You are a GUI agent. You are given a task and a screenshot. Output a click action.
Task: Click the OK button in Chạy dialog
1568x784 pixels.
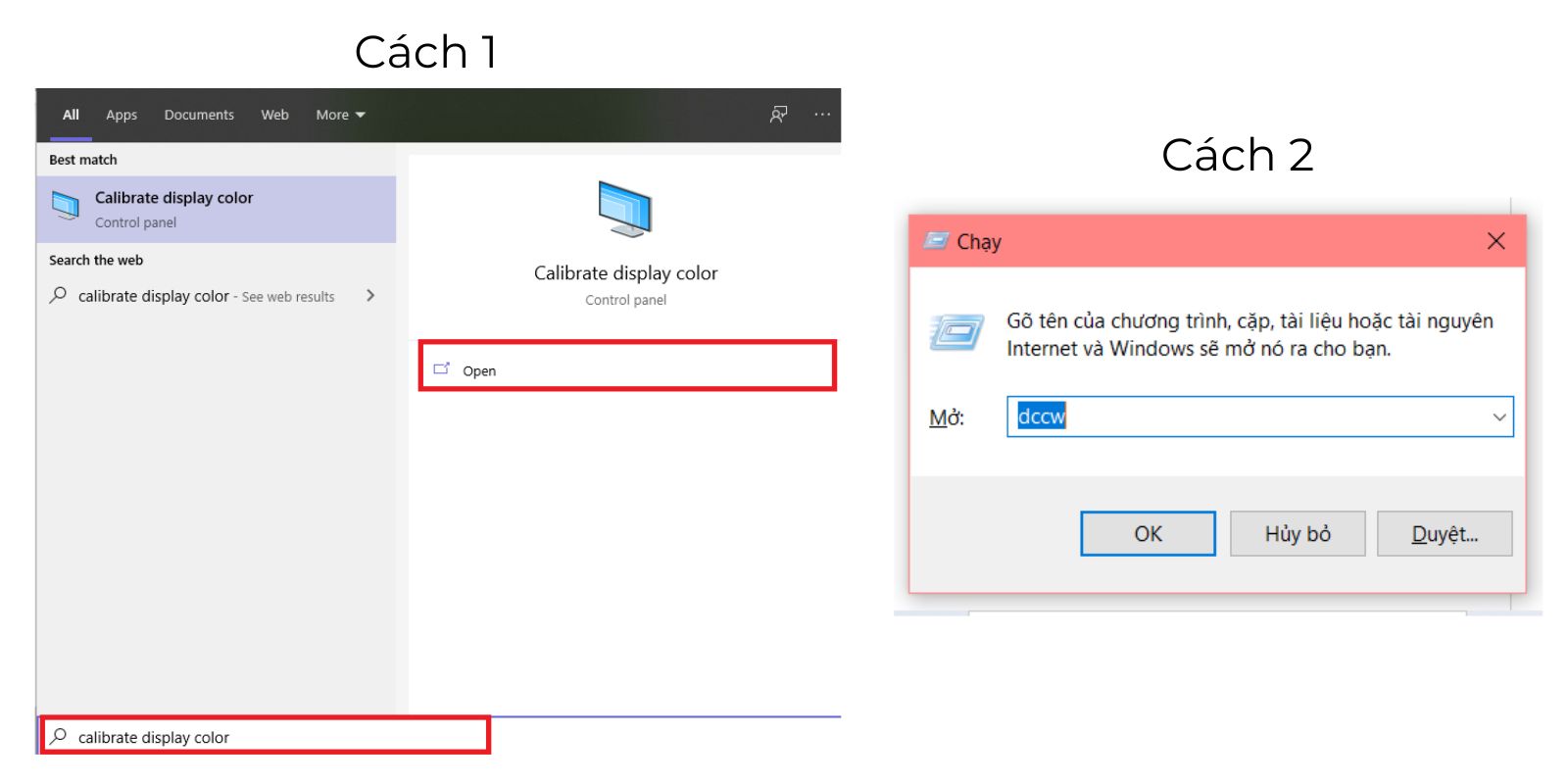[x=1148, y=533]
